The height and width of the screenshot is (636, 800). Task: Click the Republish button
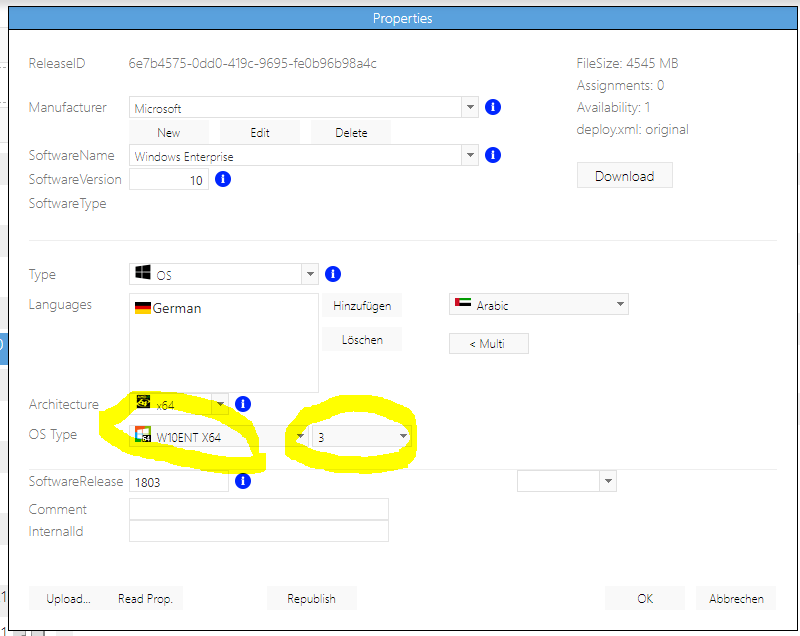coord(312,598)
